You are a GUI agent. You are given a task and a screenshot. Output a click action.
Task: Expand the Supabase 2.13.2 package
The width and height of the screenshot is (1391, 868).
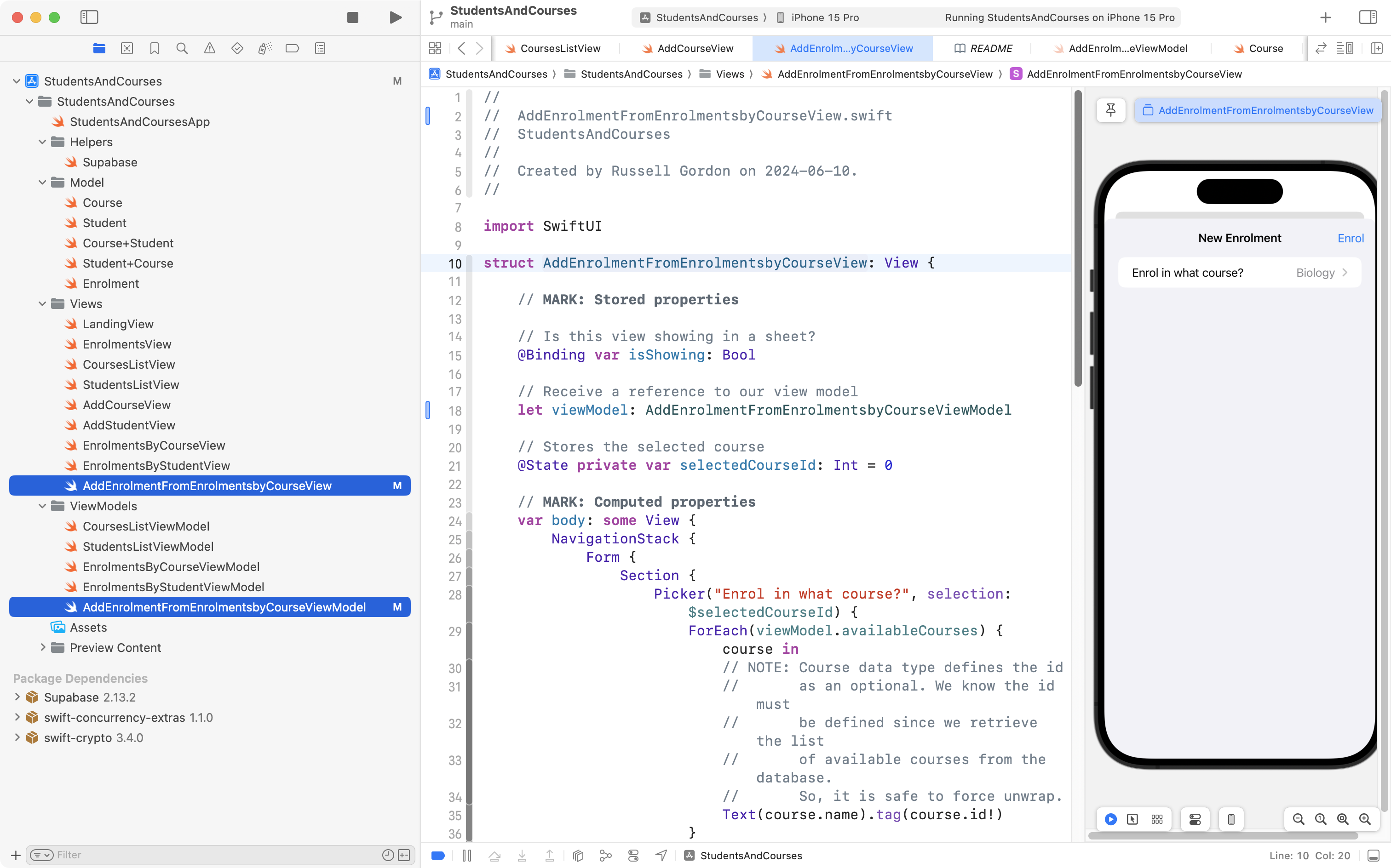[x=16, y=697]
